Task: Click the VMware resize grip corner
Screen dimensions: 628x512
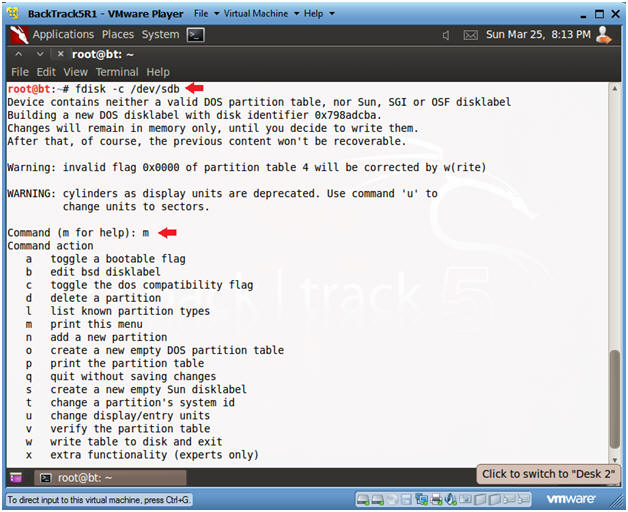Action: [617, 502]
